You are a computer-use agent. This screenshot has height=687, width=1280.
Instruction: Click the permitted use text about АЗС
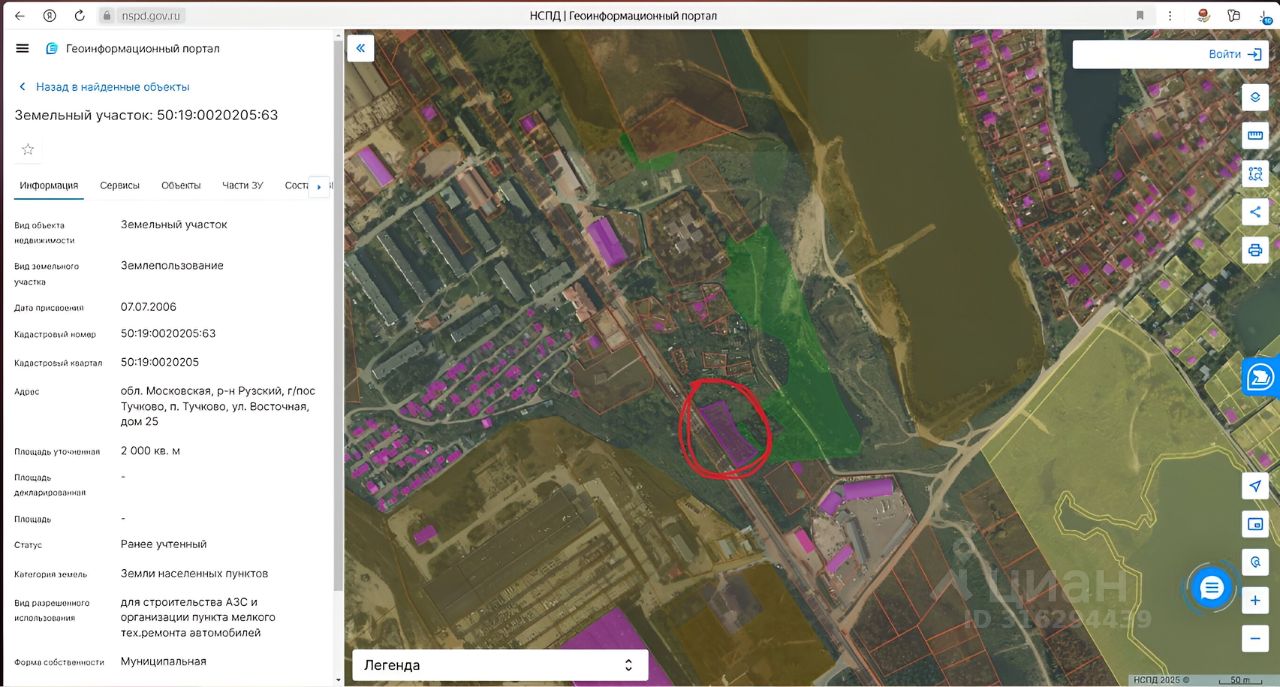(x=198, y=617)
